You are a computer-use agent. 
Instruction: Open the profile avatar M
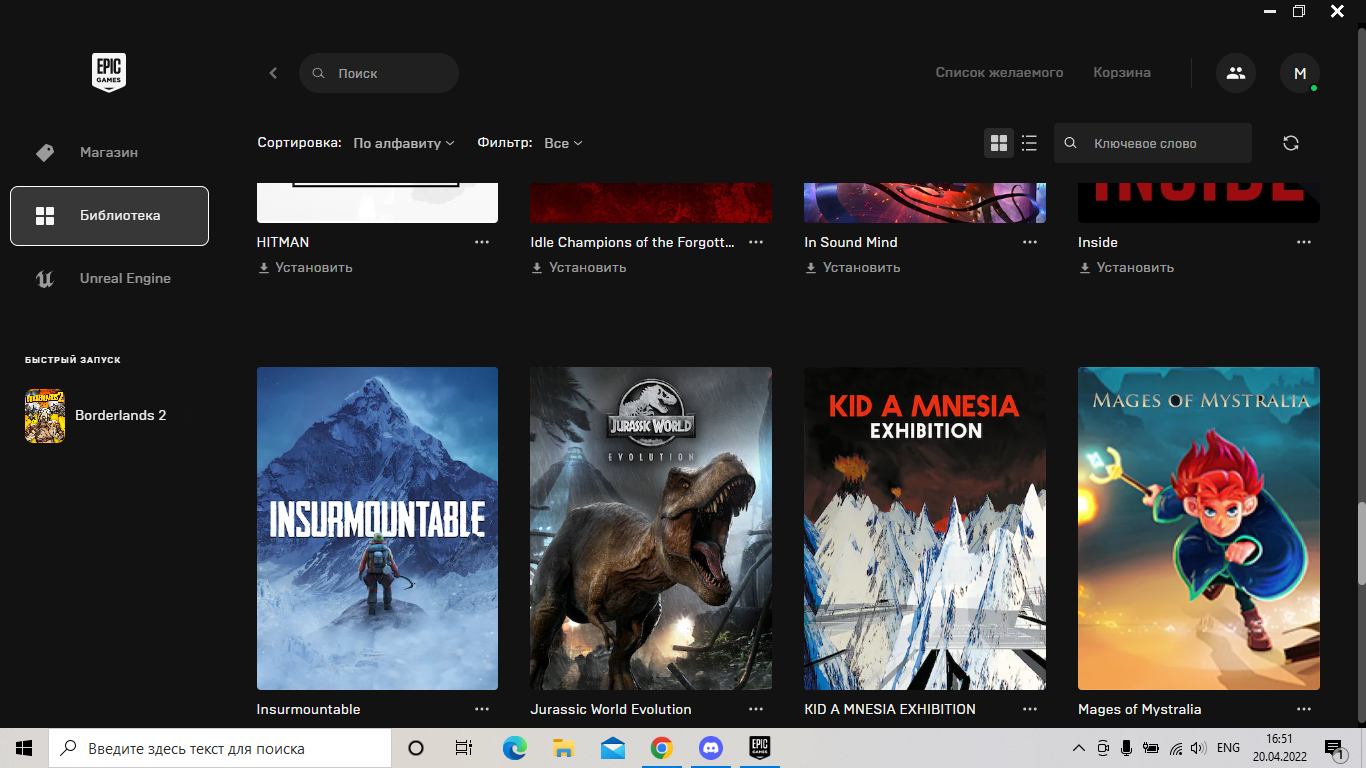click(1300, 73)
